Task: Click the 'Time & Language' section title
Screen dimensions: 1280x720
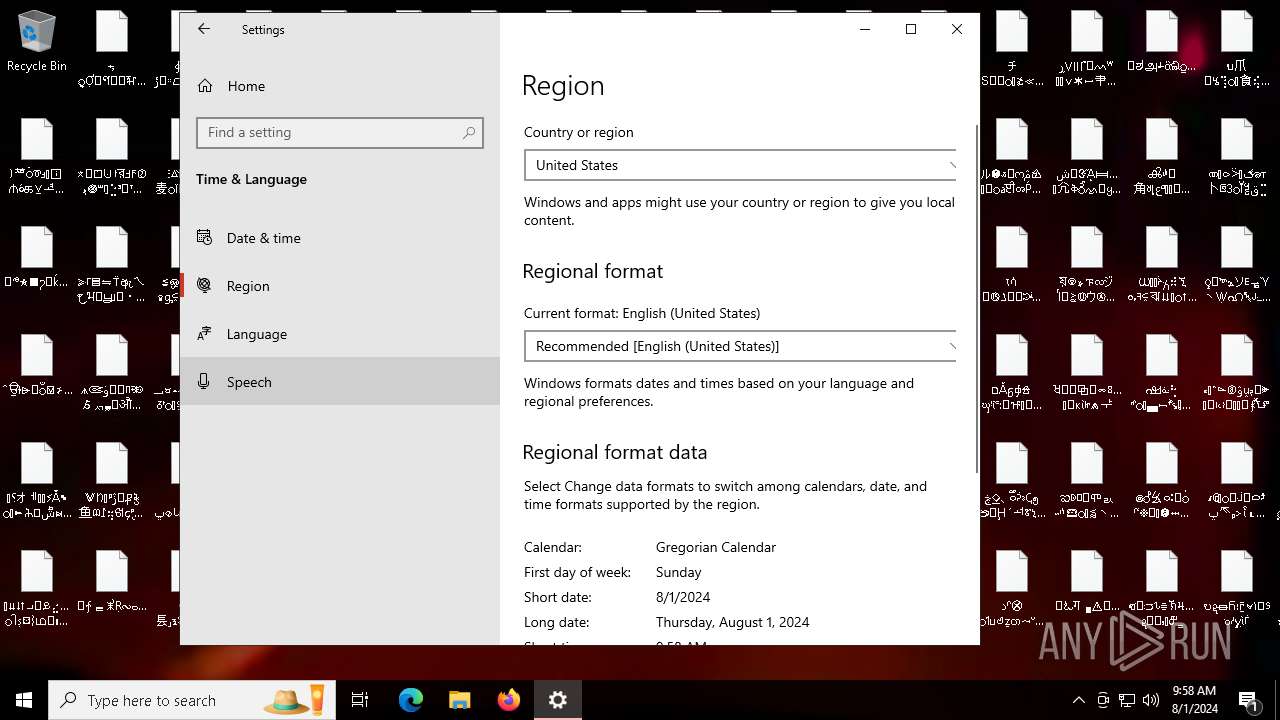Action: 251,179
